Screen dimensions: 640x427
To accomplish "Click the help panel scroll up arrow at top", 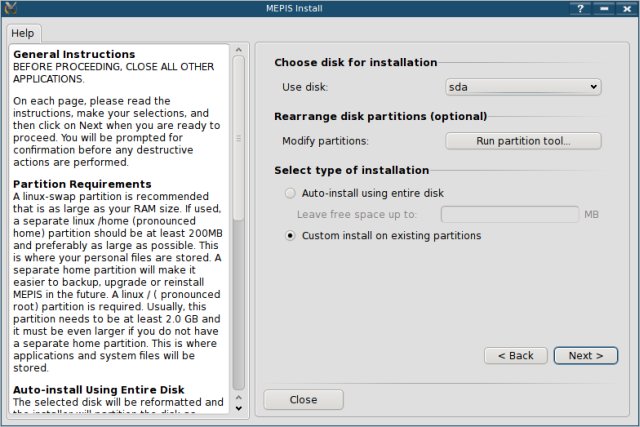I will pos(239,50).
